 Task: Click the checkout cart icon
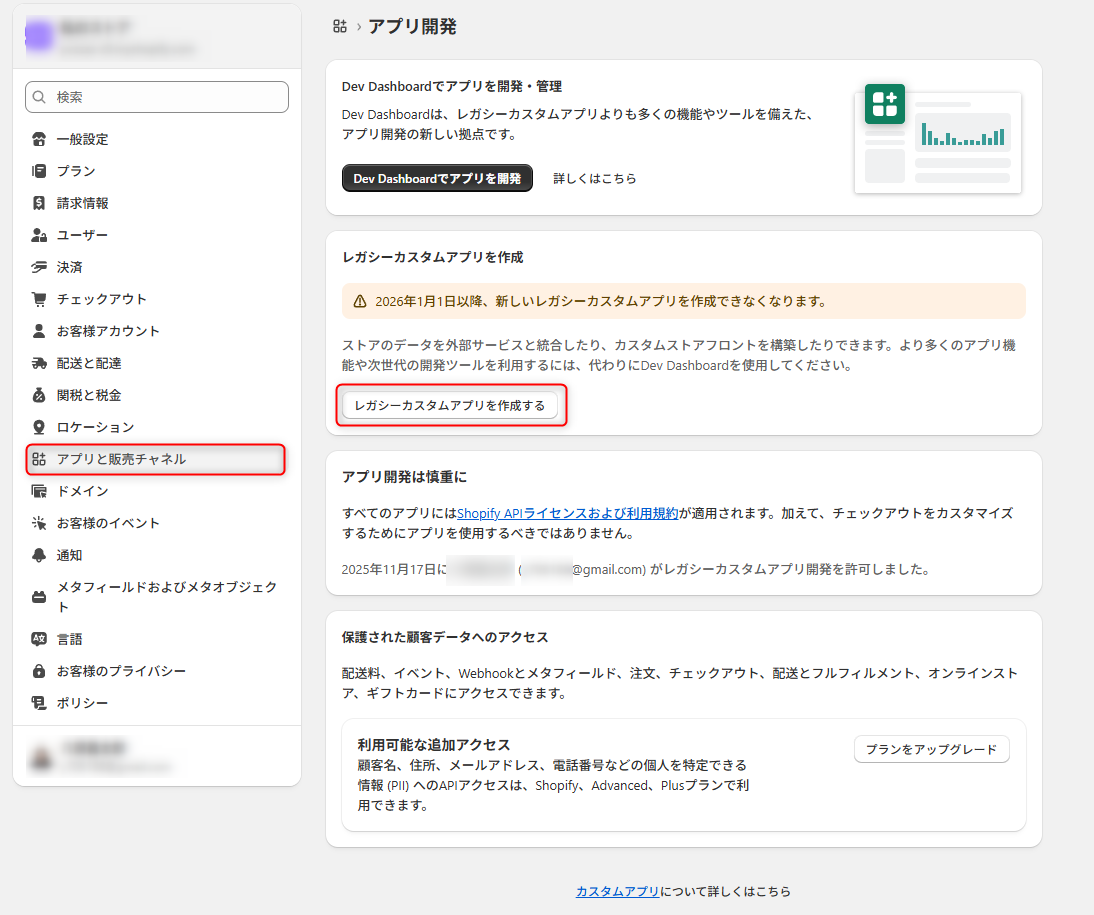(39, 299)
